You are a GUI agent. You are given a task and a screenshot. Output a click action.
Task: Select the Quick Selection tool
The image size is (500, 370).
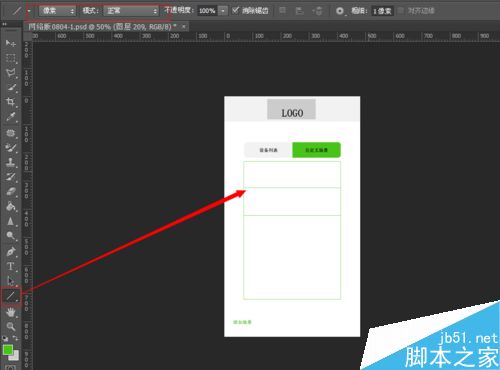tap(11, 88)
